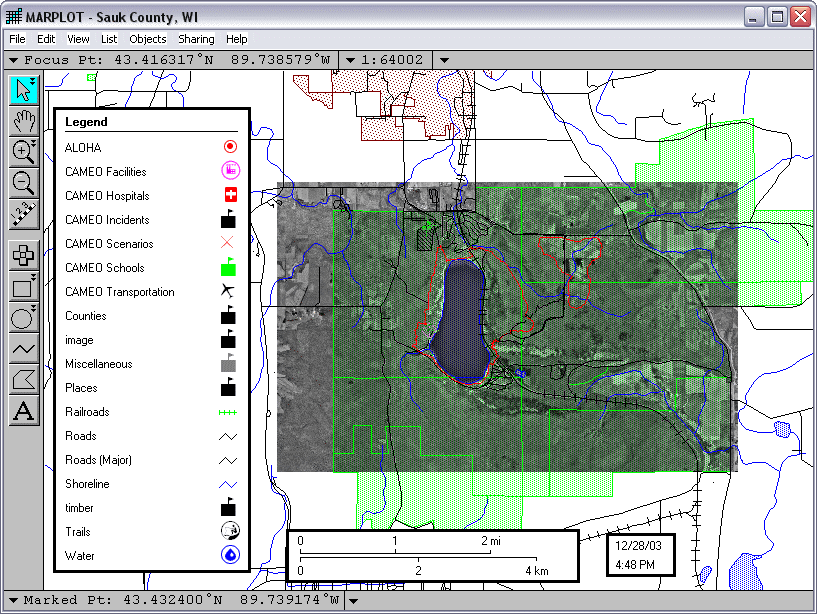Screen dimensions: 817x614
Task: Click the Roads legend line symbol
Action: 228,436
